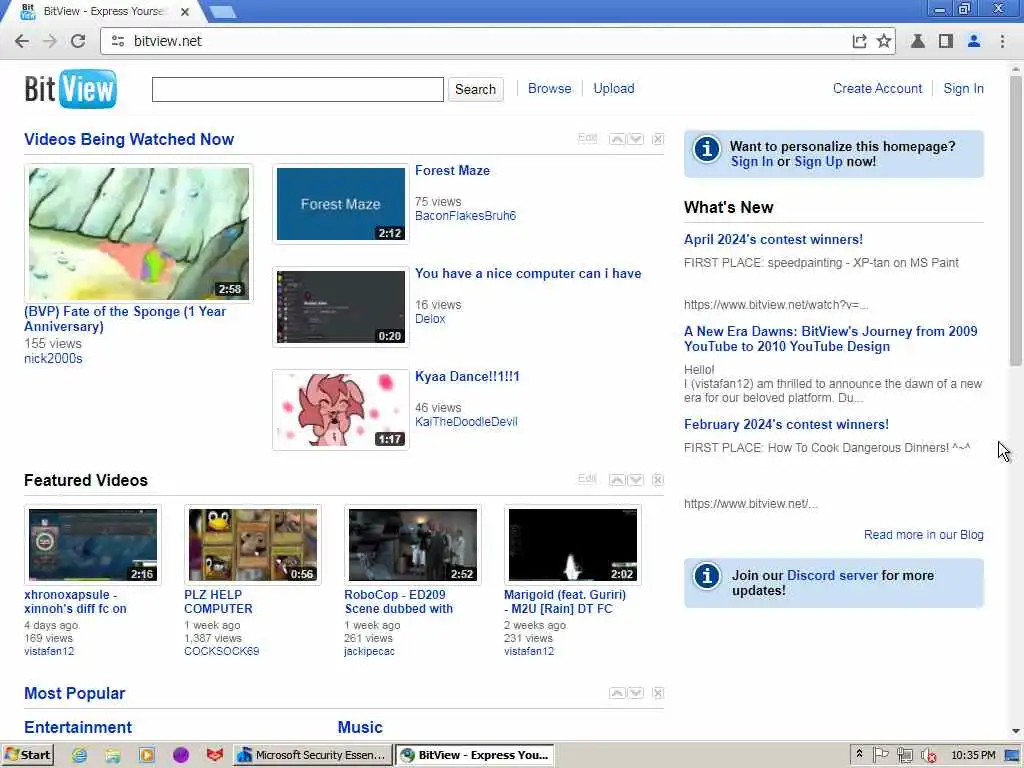
Task: Reload the bitview.net page
Action: (78, 41)
